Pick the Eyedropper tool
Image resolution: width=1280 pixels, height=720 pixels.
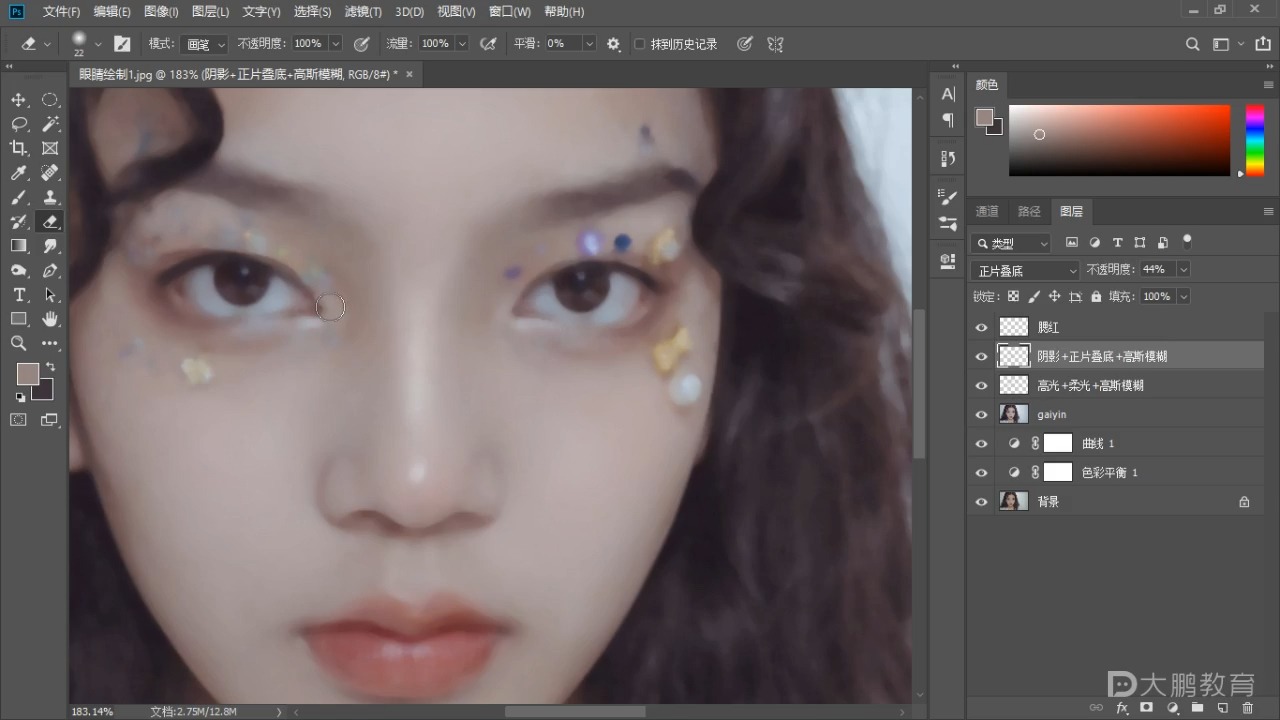coord(18,173)
